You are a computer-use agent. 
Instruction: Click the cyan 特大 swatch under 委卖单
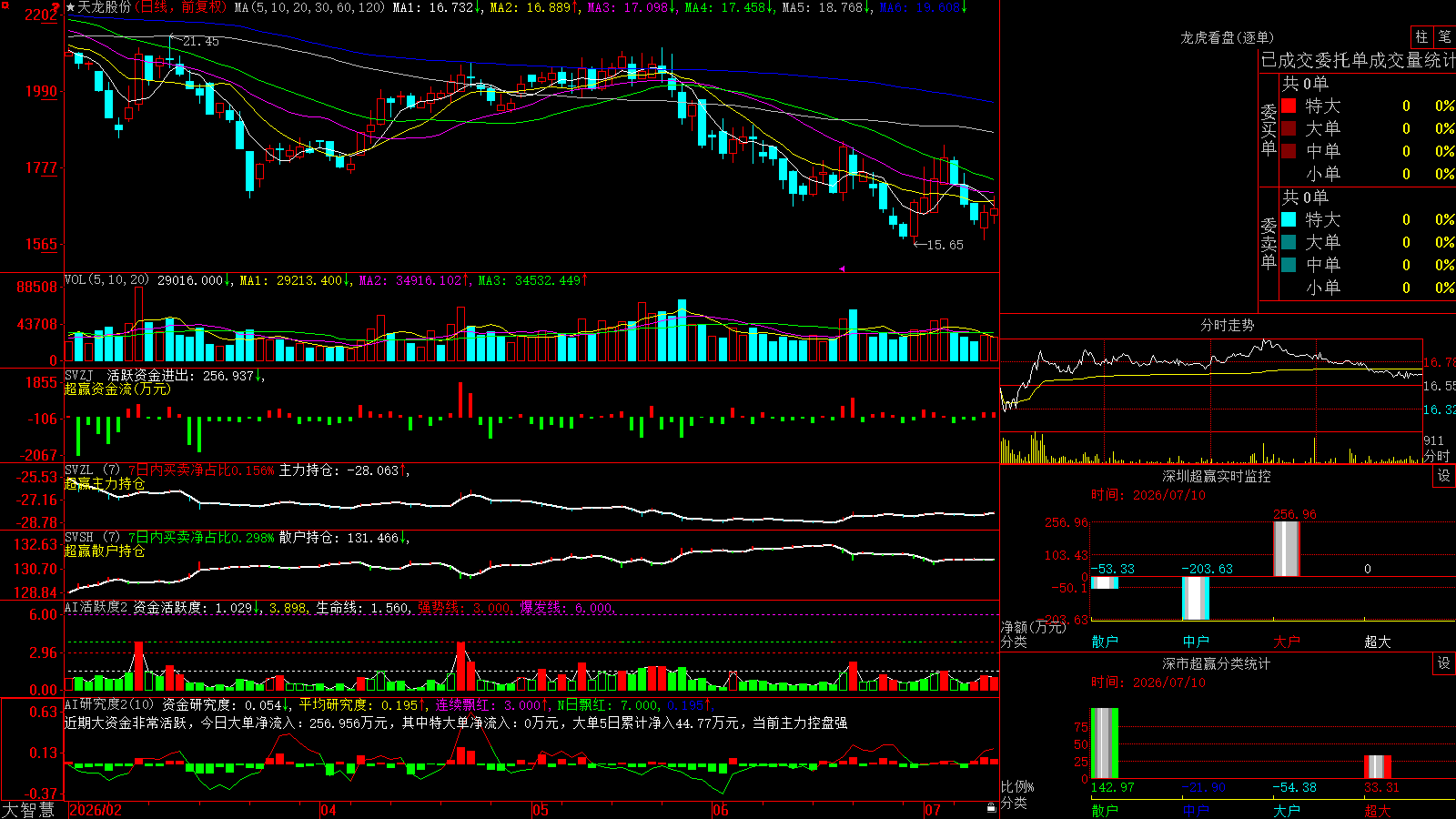[x=1289, y=219]
